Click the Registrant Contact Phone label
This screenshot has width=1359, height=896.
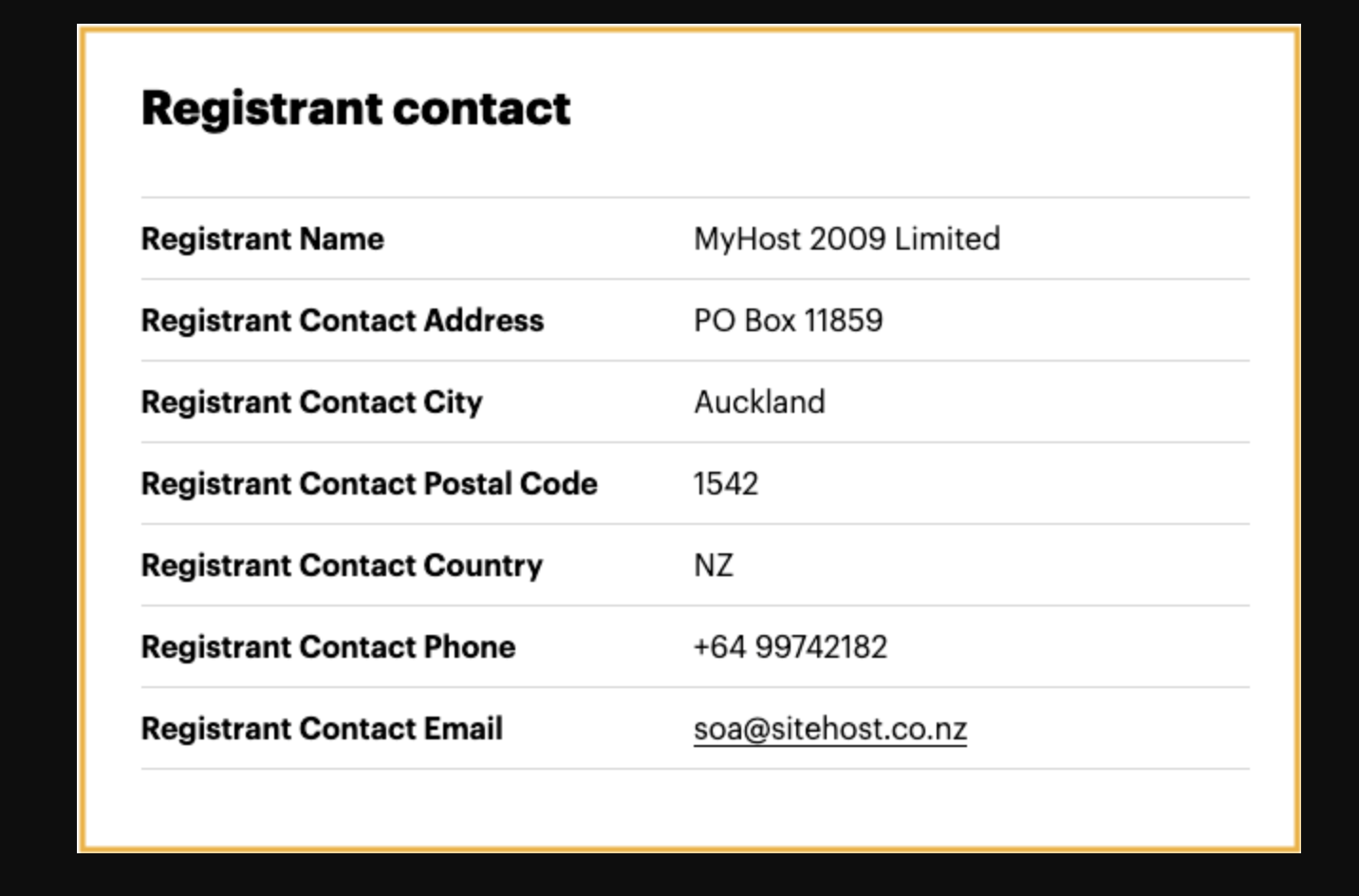coord(328,647)
